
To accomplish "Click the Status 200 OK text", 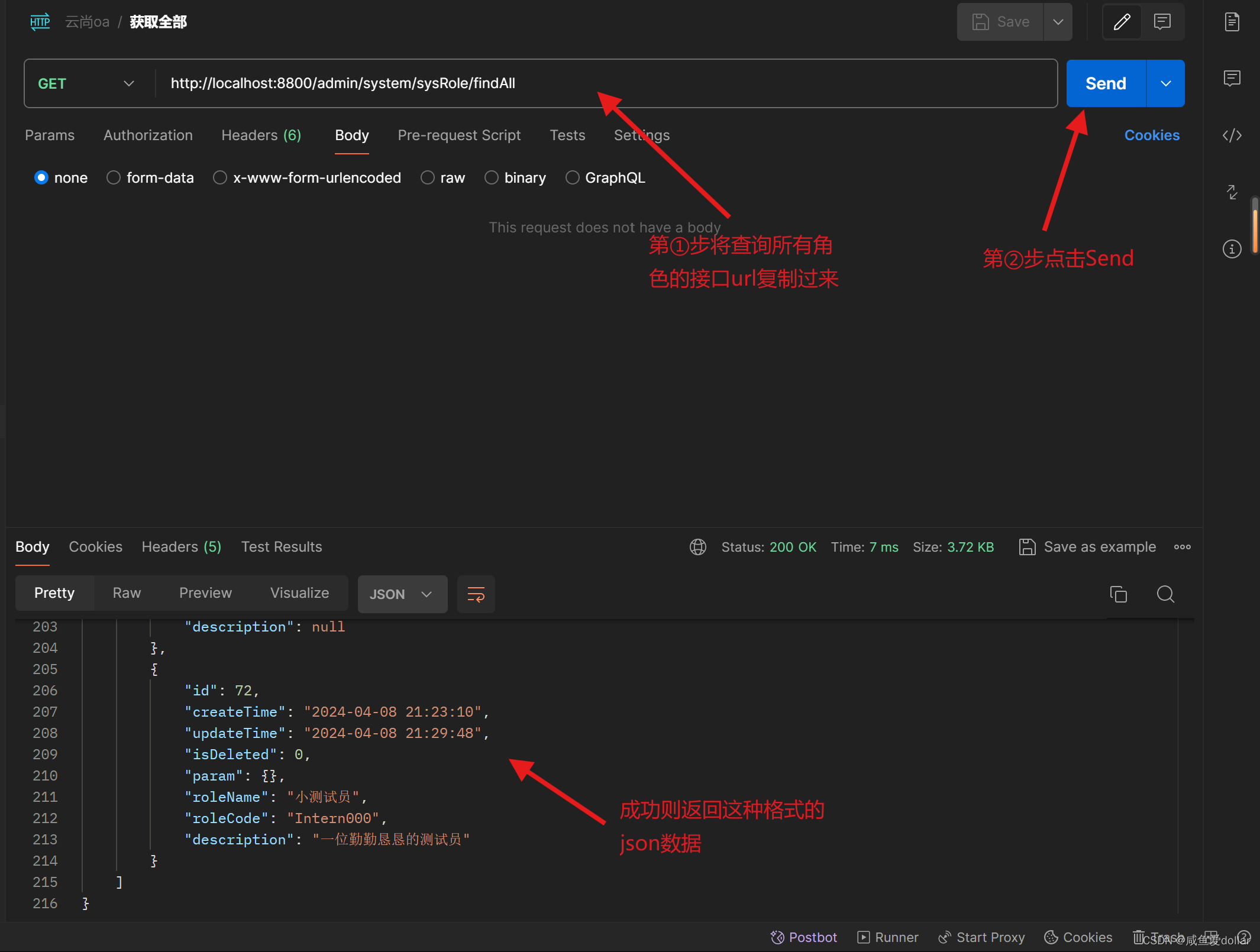I will pos(769,547).
